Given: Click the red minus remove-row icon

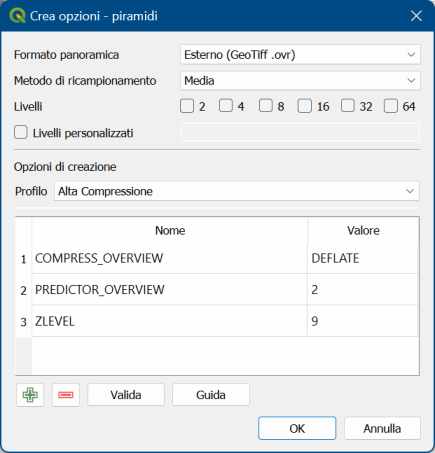Looking at the screenshot, I should (66, 395).
